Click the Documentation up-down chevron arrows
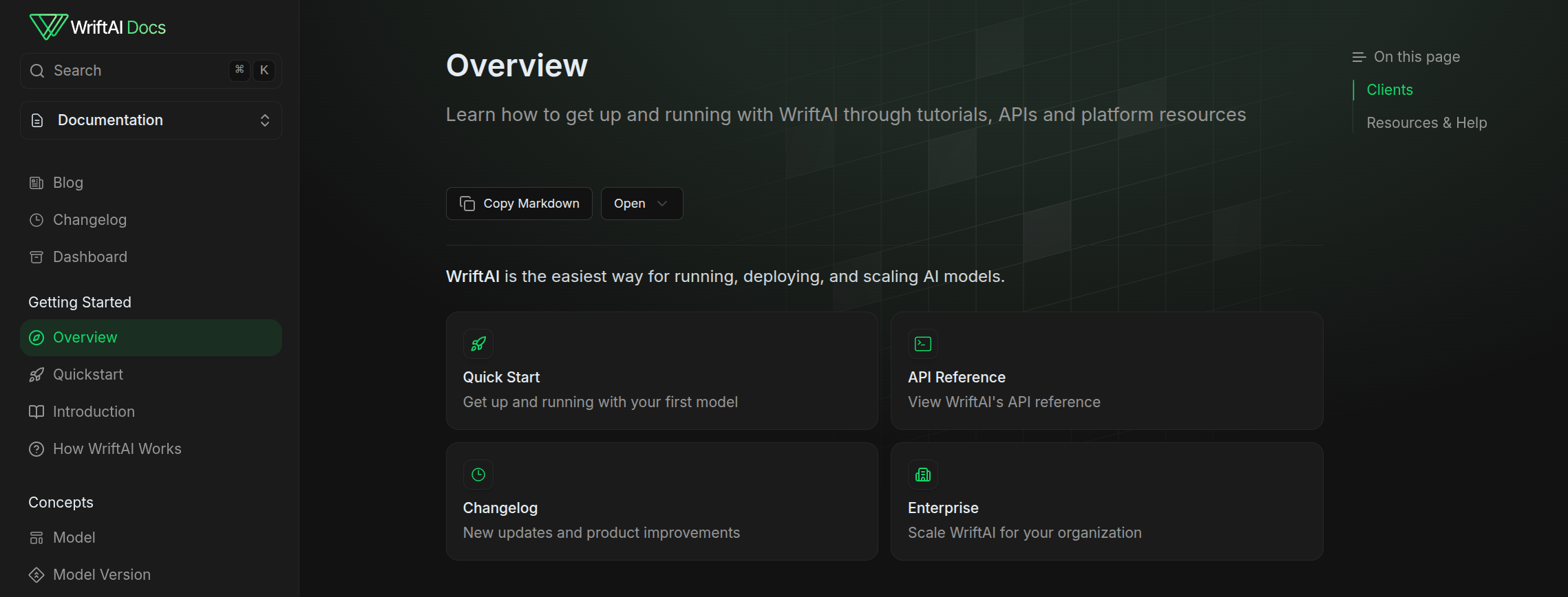 click(265, 120)
